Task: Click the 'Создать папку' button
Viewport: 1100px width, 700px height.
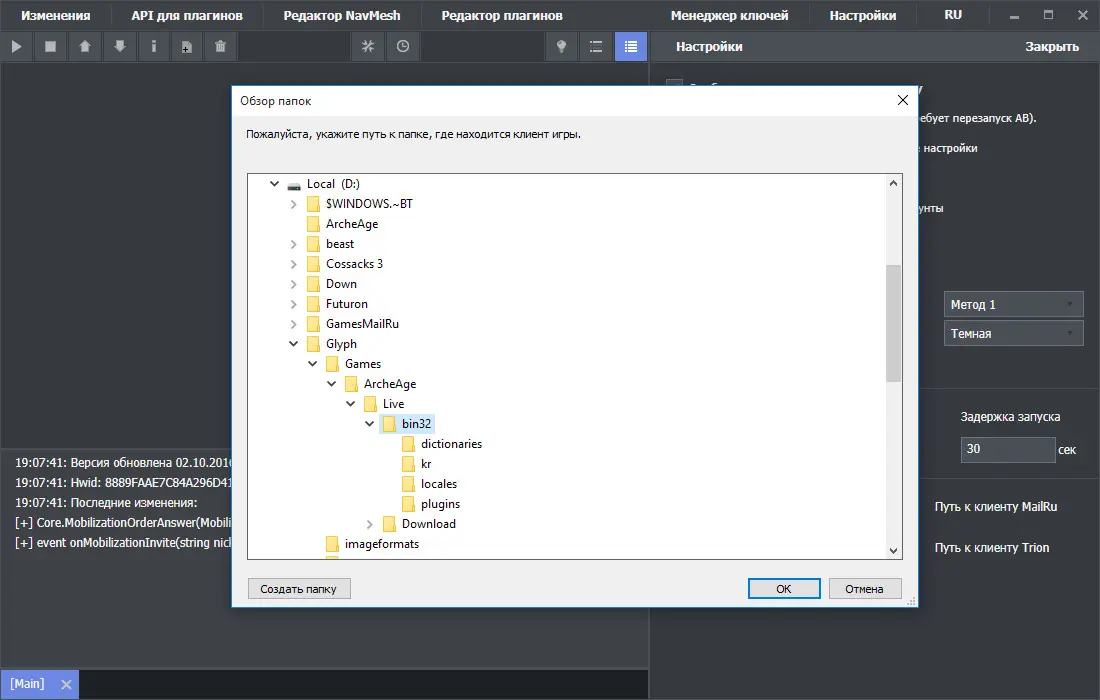Action: pyautogui.click(x=299, y=589)
